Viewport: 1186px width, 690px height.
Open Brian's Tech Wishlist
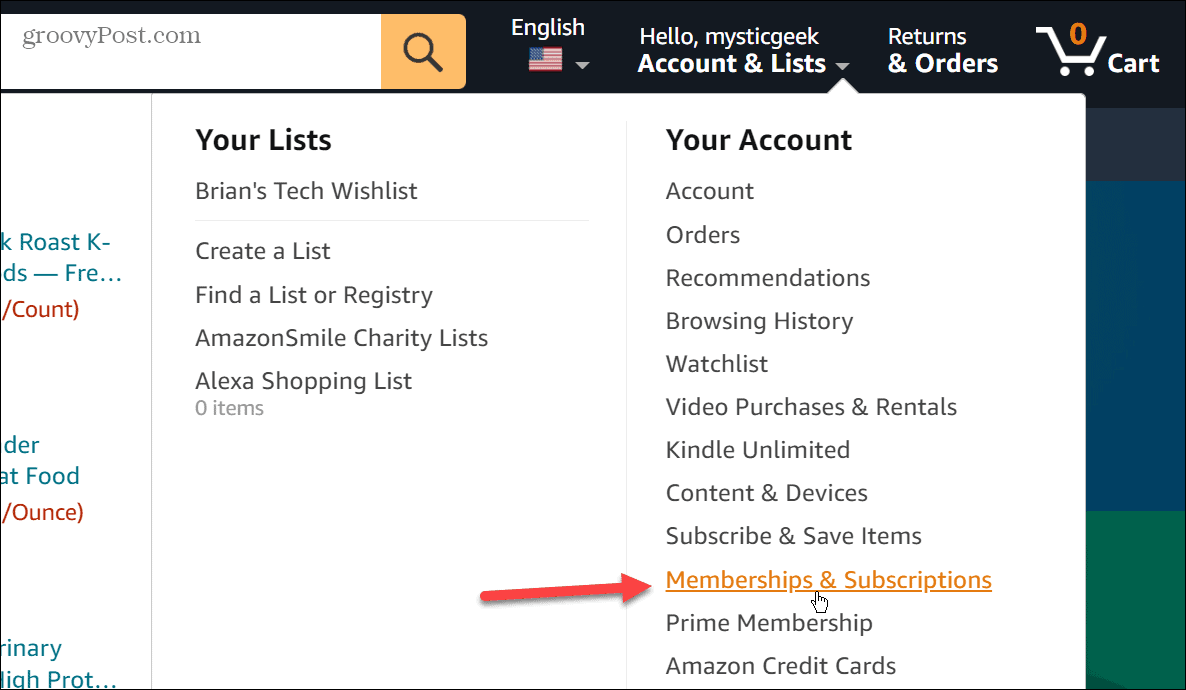(x=306, y=191)
